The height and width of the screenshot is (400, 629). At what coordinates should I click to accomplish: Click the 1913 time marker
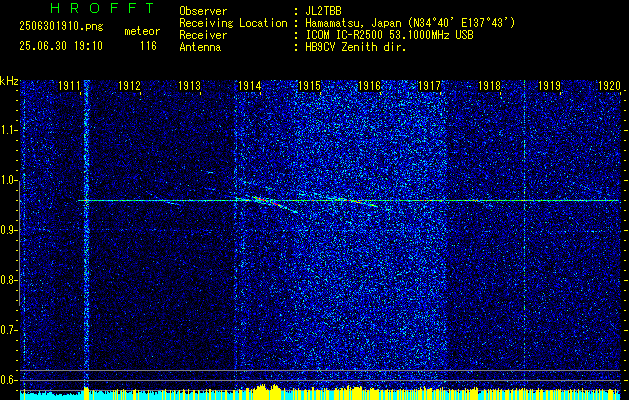click(189, 85)
